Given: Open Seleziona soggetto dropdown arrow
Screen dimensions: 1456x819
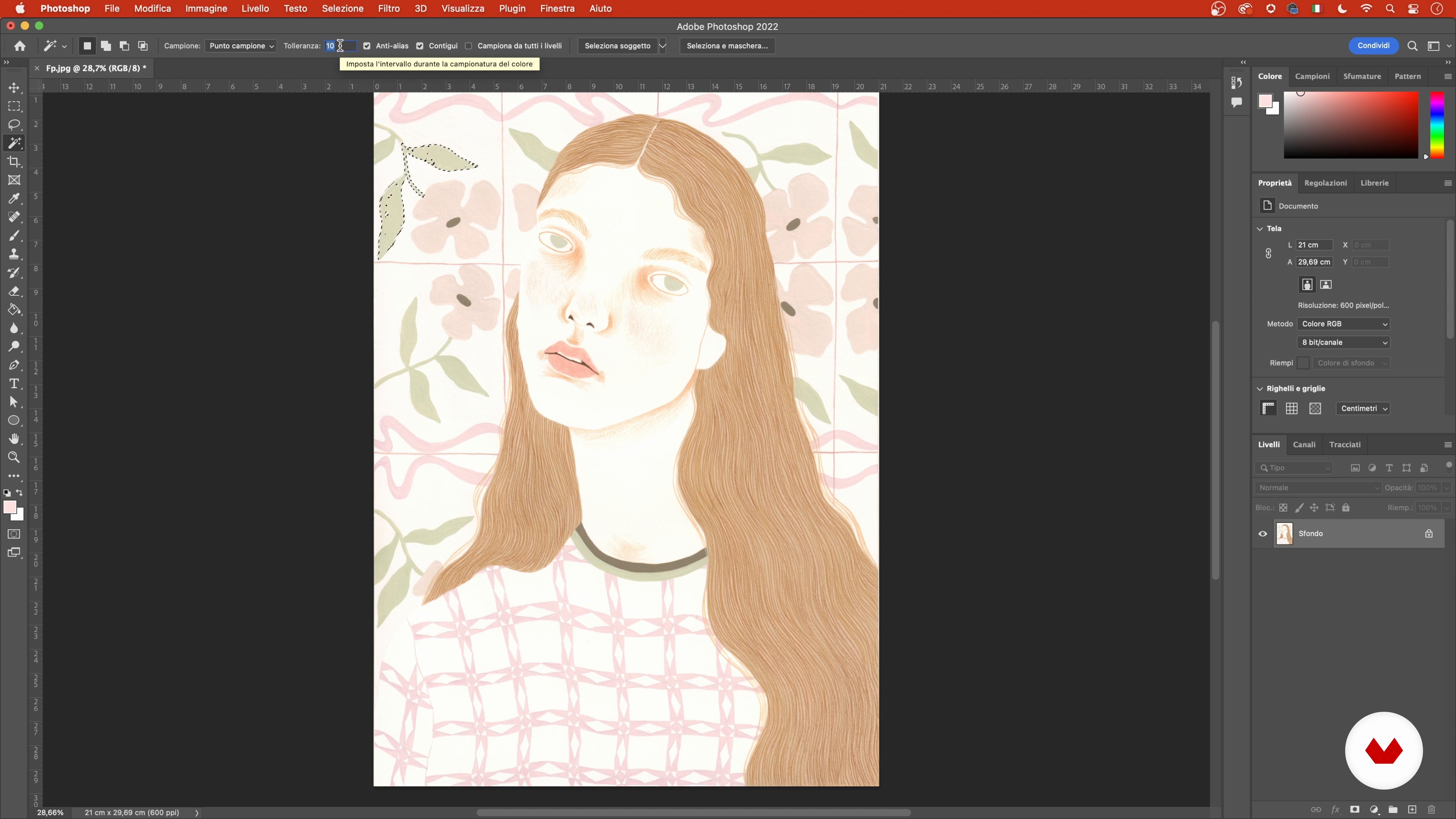Looking at the screenshot, I should point(663,46).
